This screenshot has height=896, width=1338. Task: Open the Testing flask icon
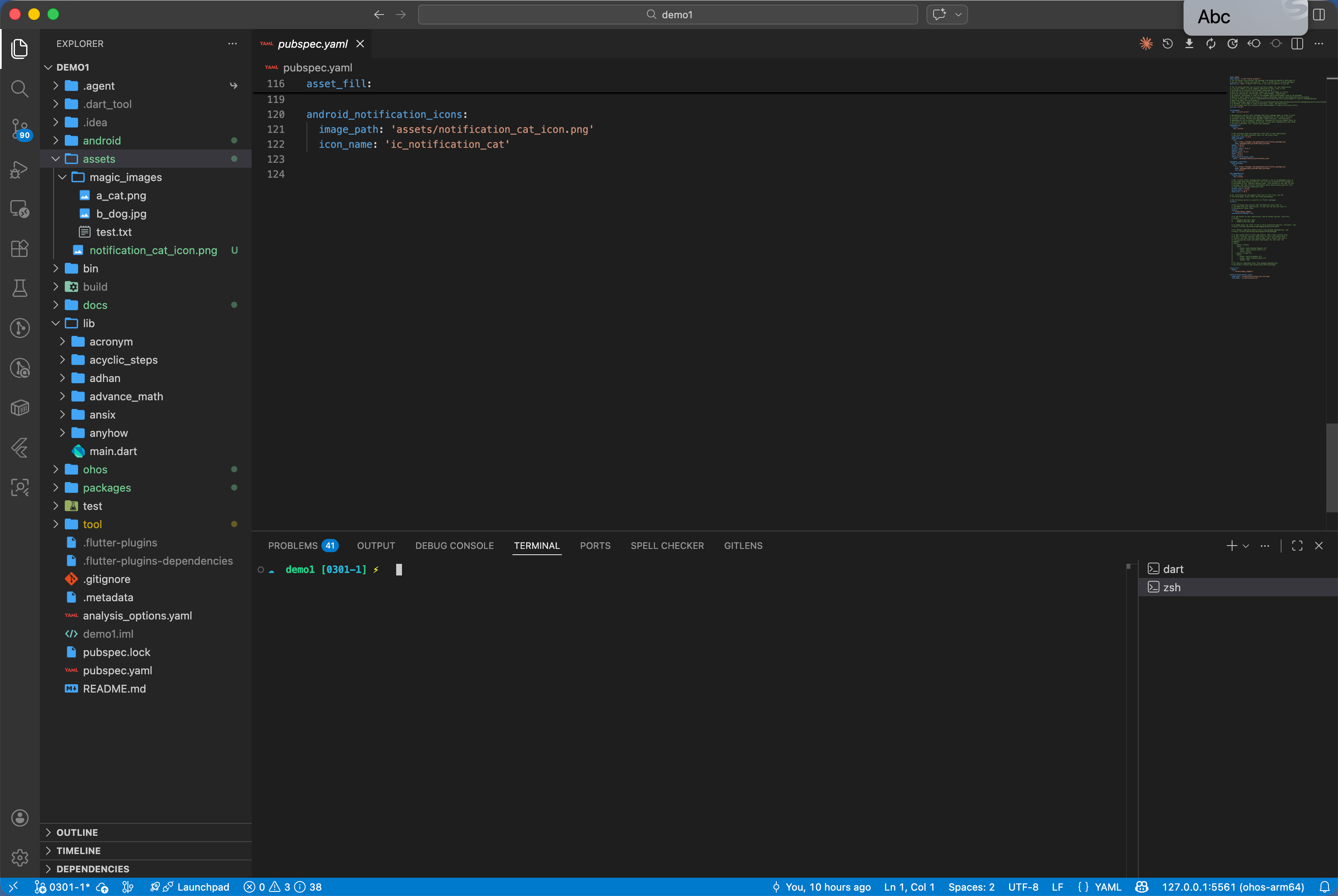[20, 288]
